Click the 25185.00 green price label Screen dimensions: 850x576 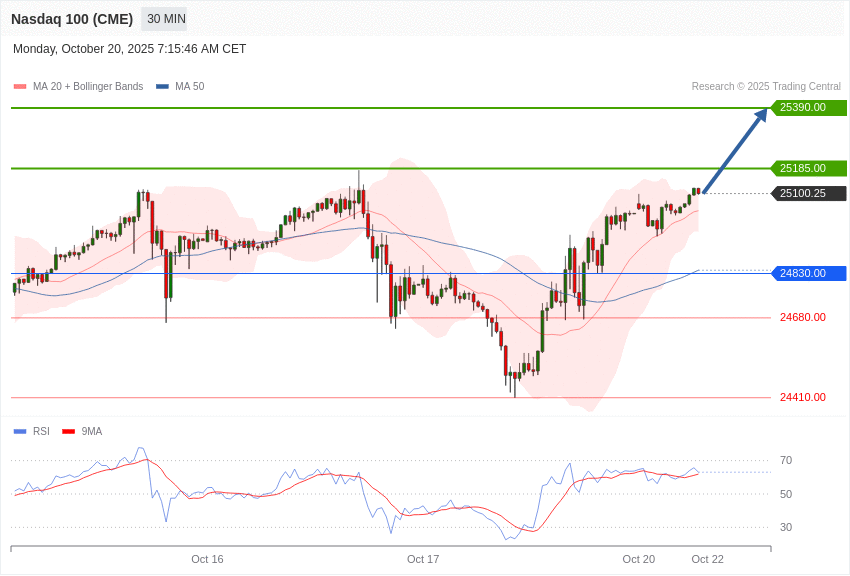[x=809, y=168]
